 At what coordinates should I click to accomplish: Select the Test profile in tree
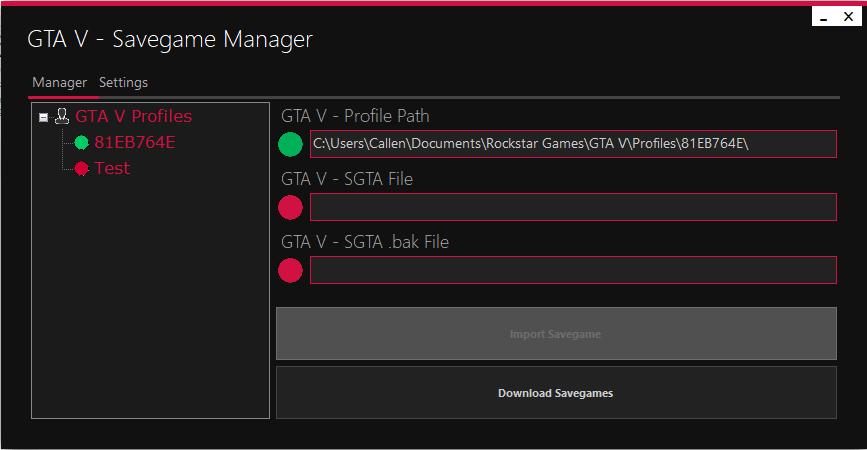[112, 168]
